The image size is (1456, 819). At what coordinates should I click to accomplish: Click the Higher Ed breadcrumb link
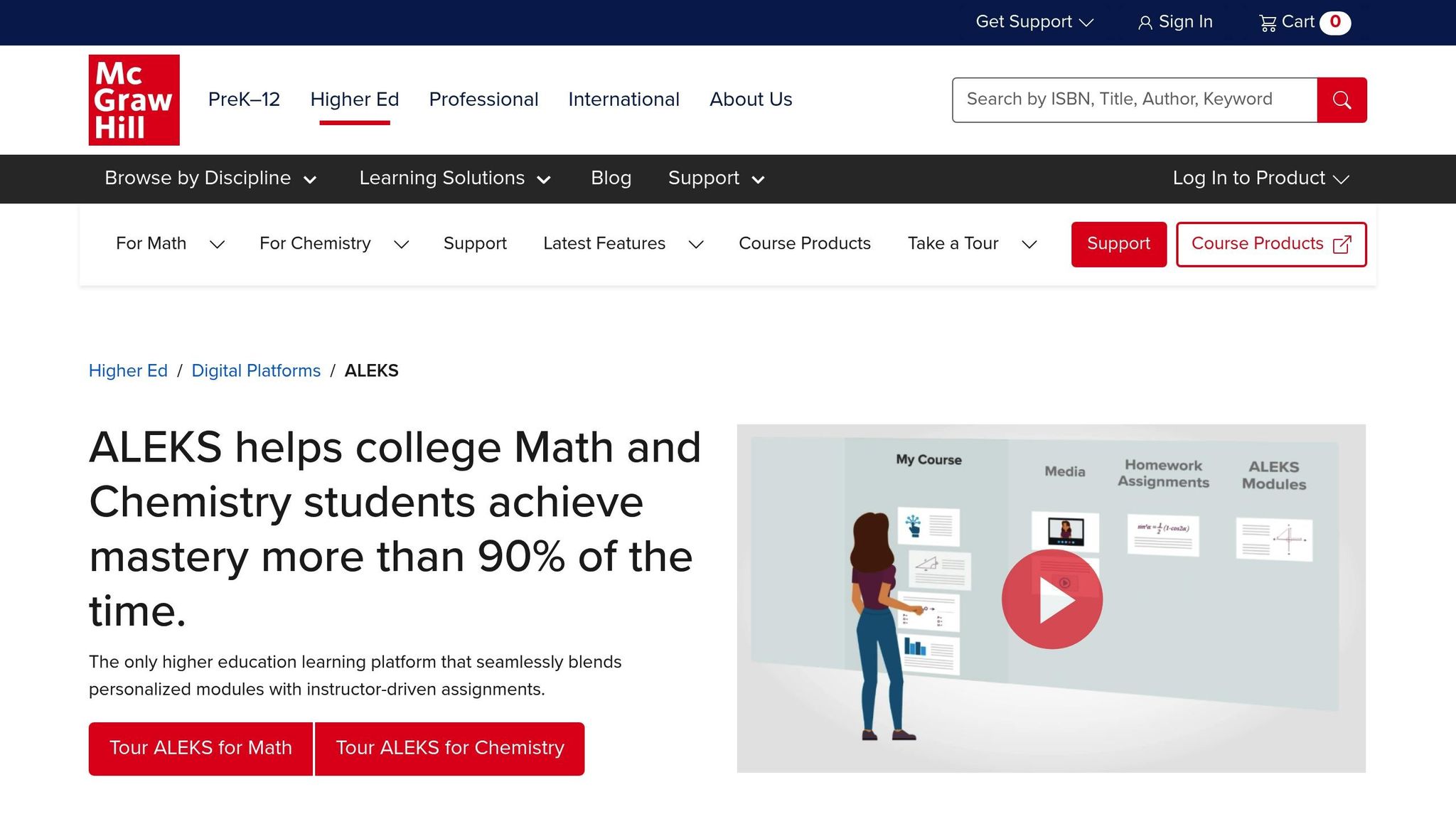click(x=128, y=371)
